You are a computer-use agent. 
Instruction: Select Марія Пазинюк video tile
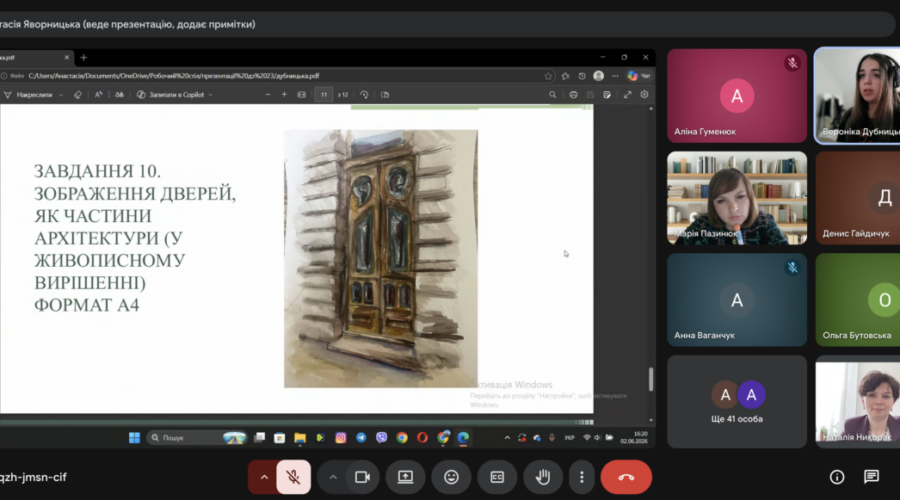(737, 198)
